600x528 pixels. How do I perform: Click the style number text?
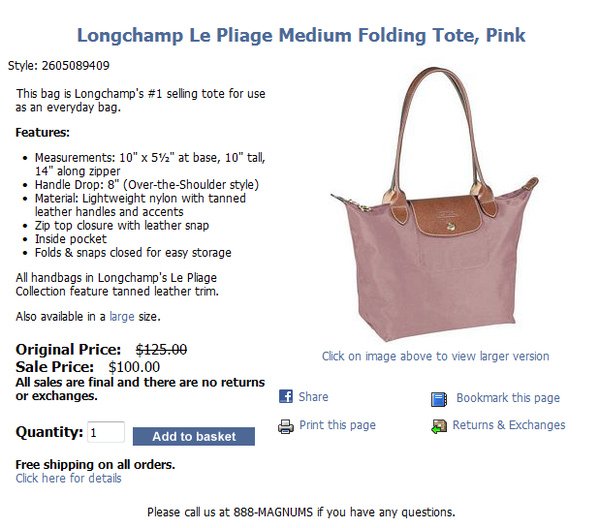tap(59, 65)
